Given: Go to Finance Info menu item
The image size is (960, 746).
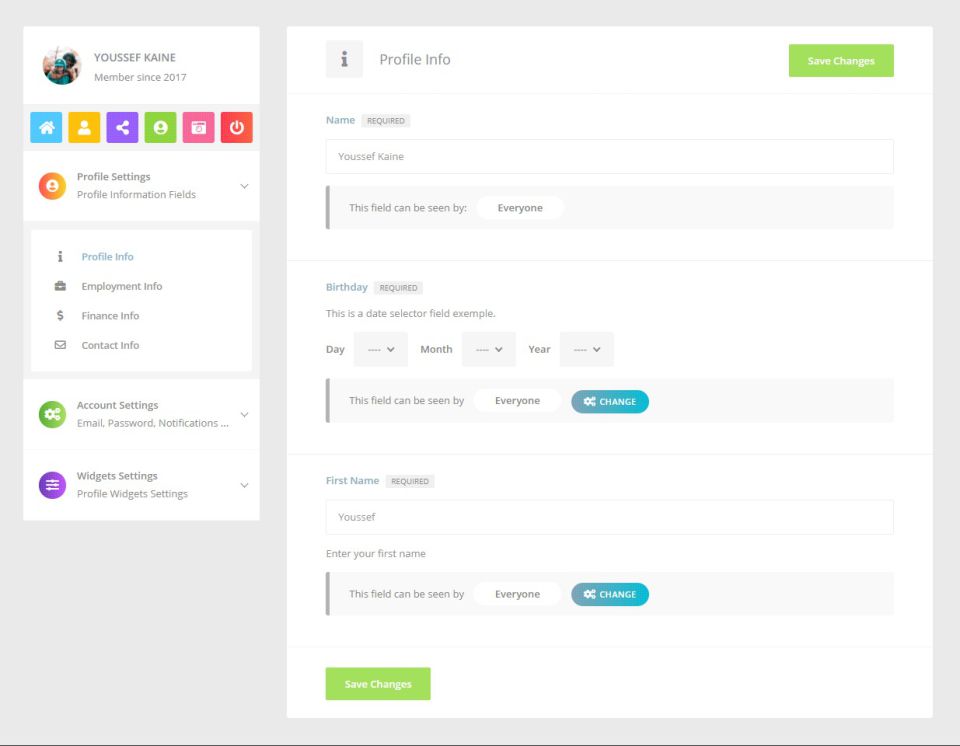Looking at the screenshot, I should tap(110, 316).
